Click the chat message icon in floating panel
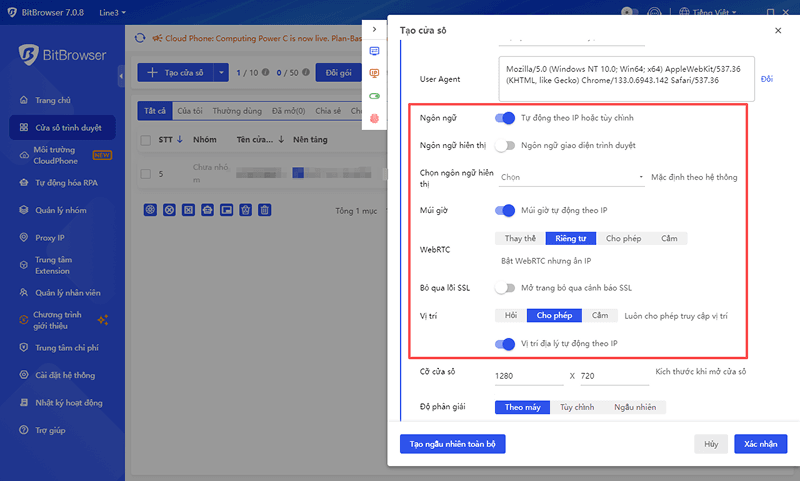800x481 pixels. pyautogui.click(x=375, y=51)
